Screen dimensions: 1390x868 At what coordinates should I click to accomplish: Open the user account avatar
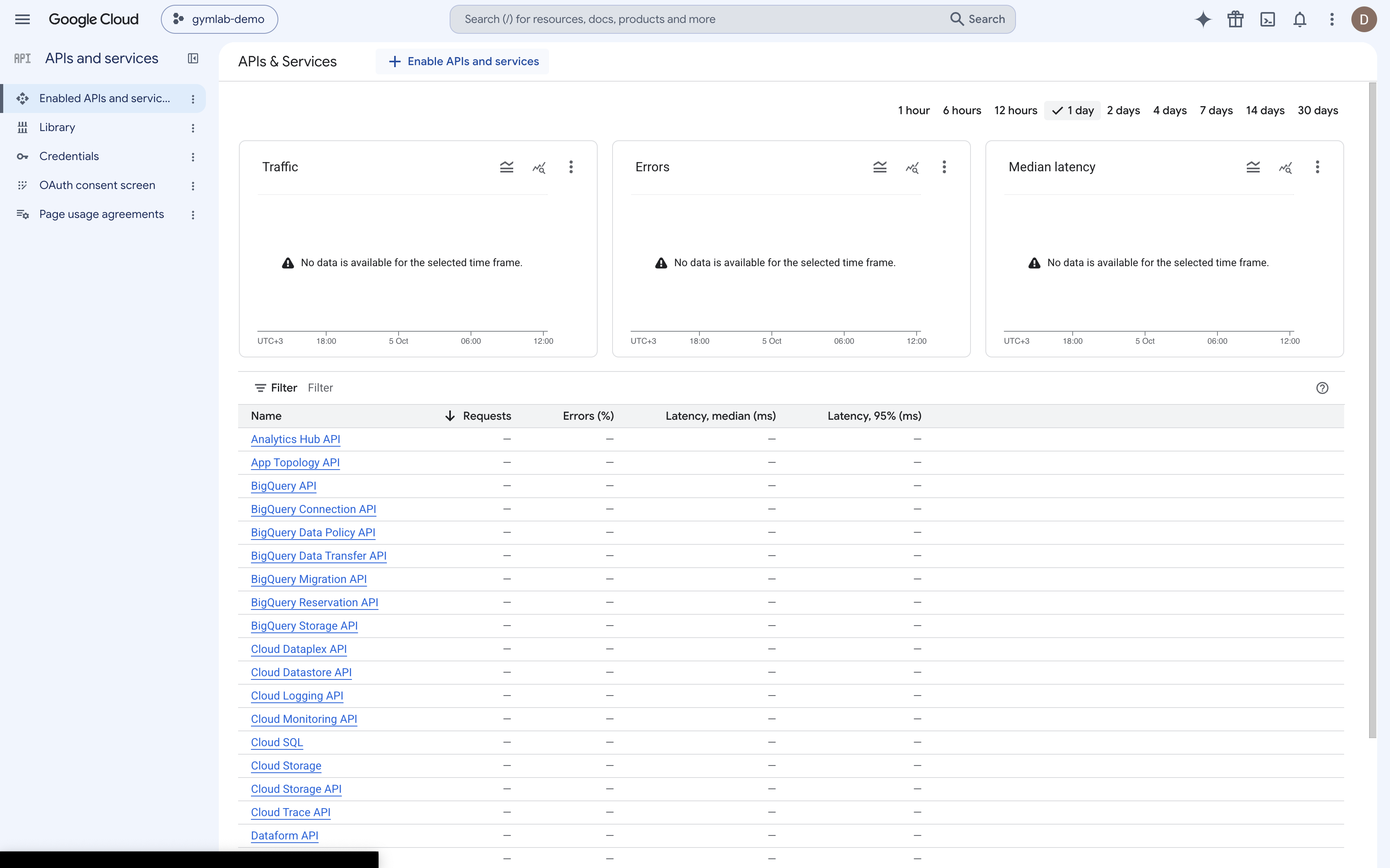point(1363,19)
